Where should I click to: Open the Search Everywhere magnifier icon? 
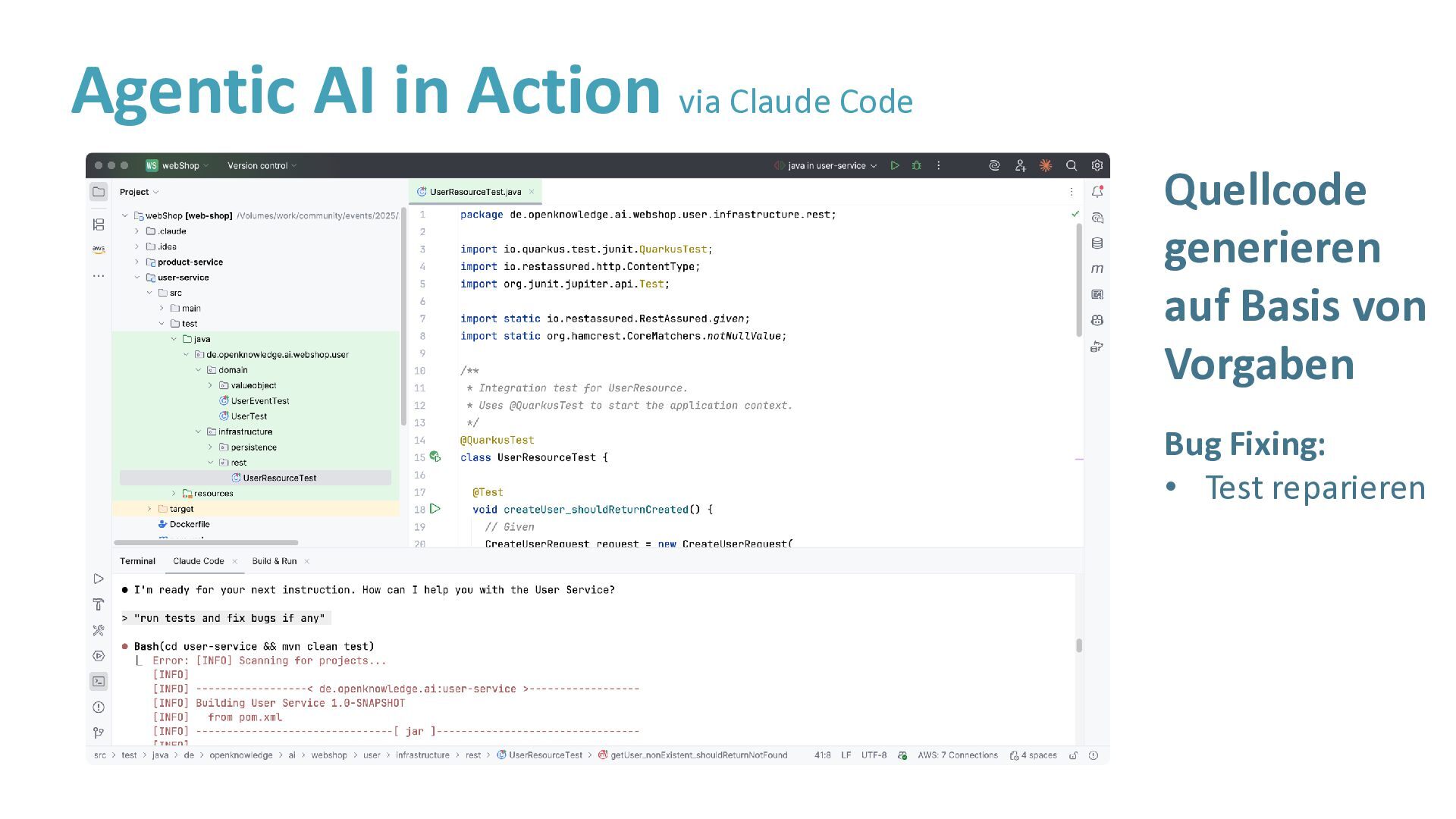coord(1072,165)
